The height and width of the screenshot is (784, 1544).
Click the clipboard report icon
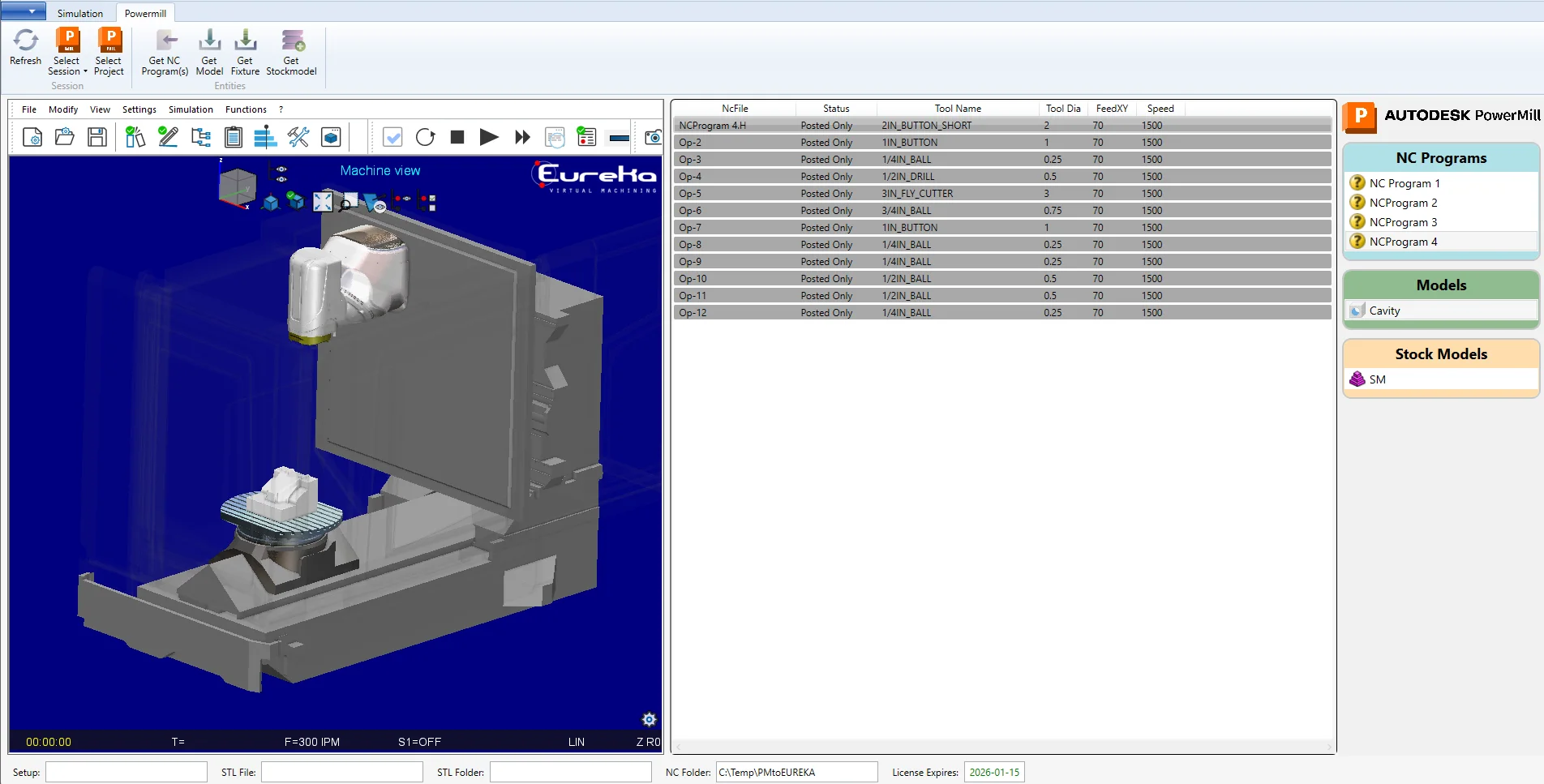pos(234,137)
